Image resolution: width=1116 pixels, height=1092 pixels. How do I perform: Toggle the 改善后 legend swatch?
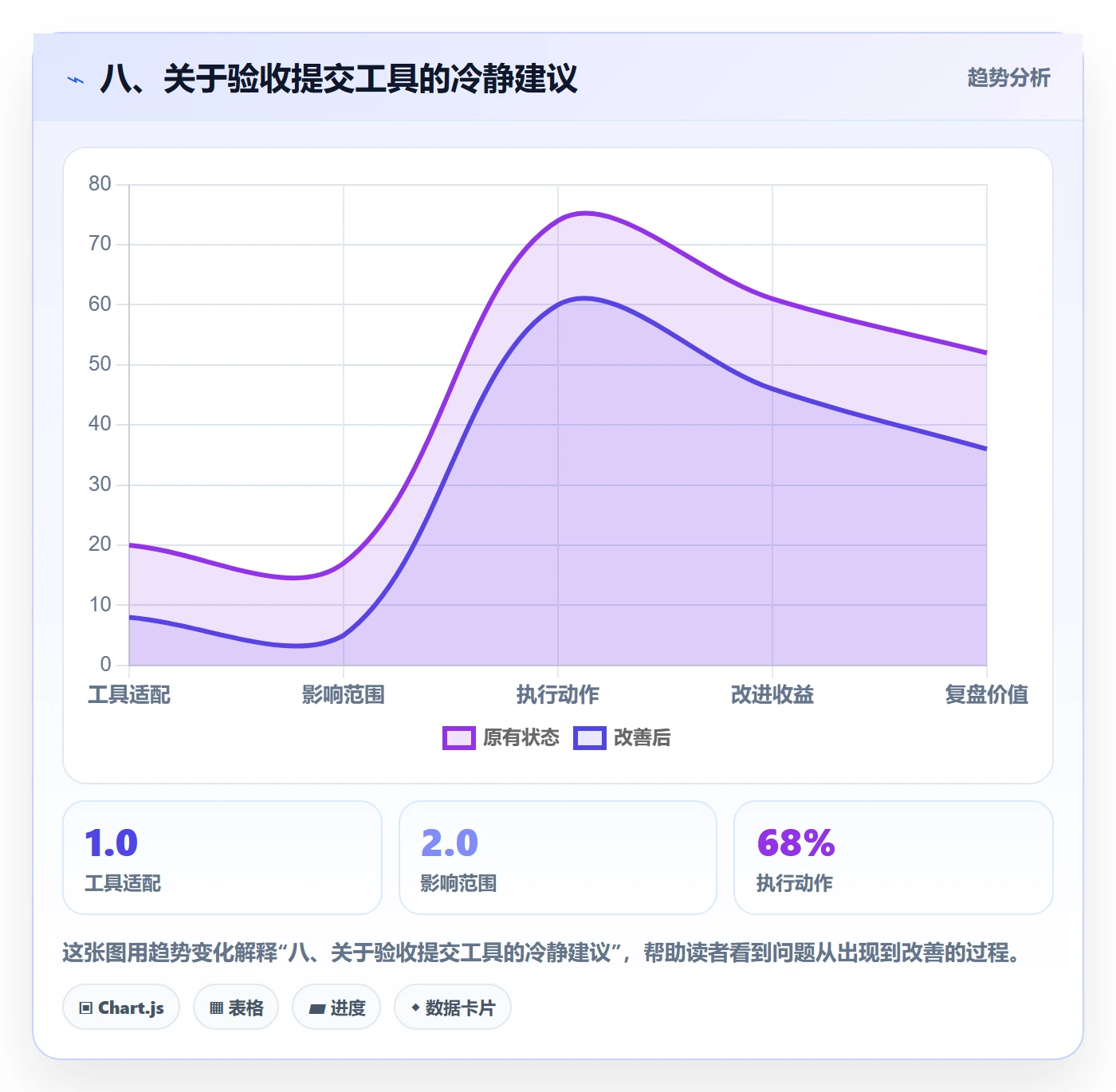point(589,738)
